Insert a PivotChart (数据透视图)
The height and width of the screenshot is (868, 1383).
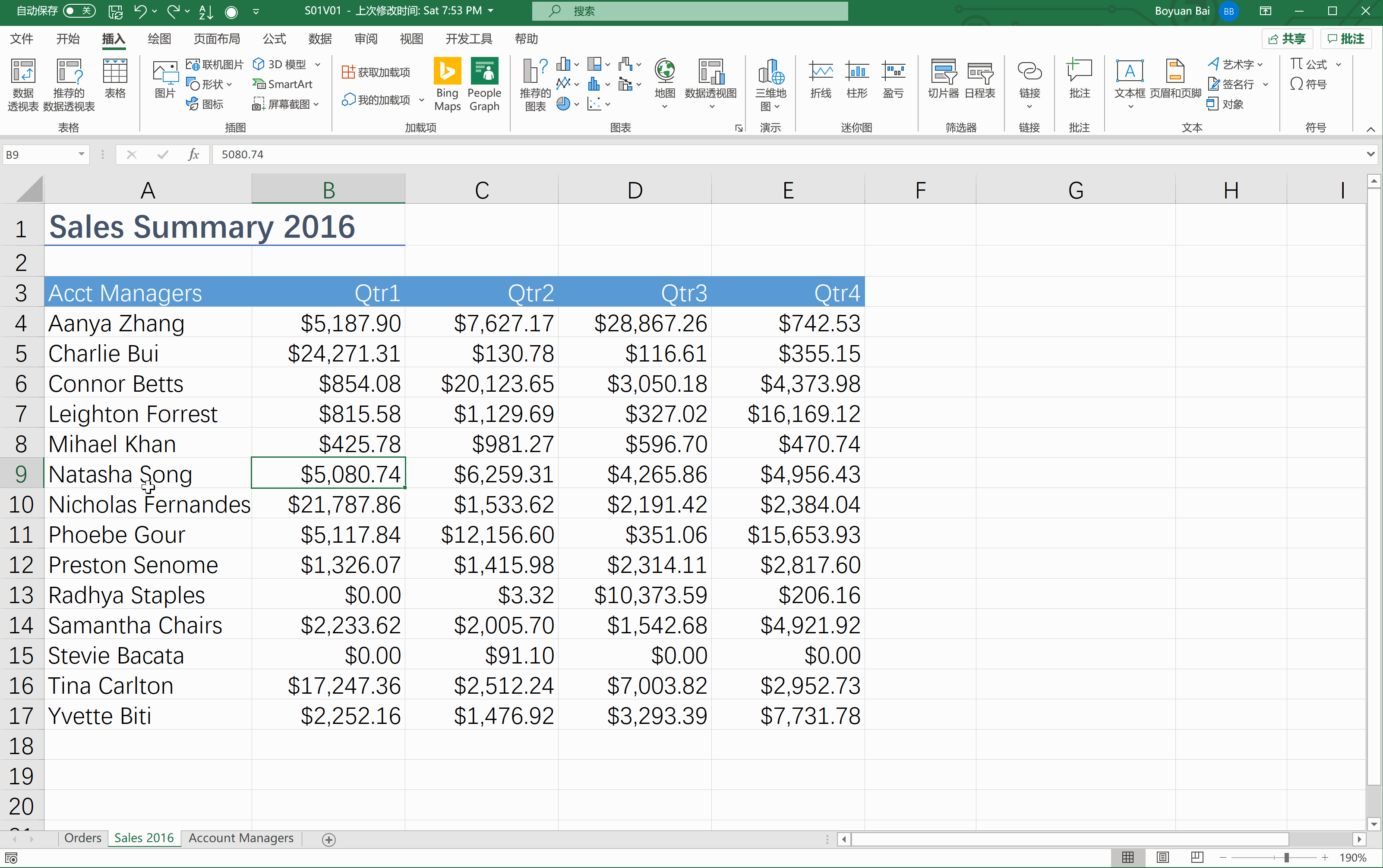[711, 85]
